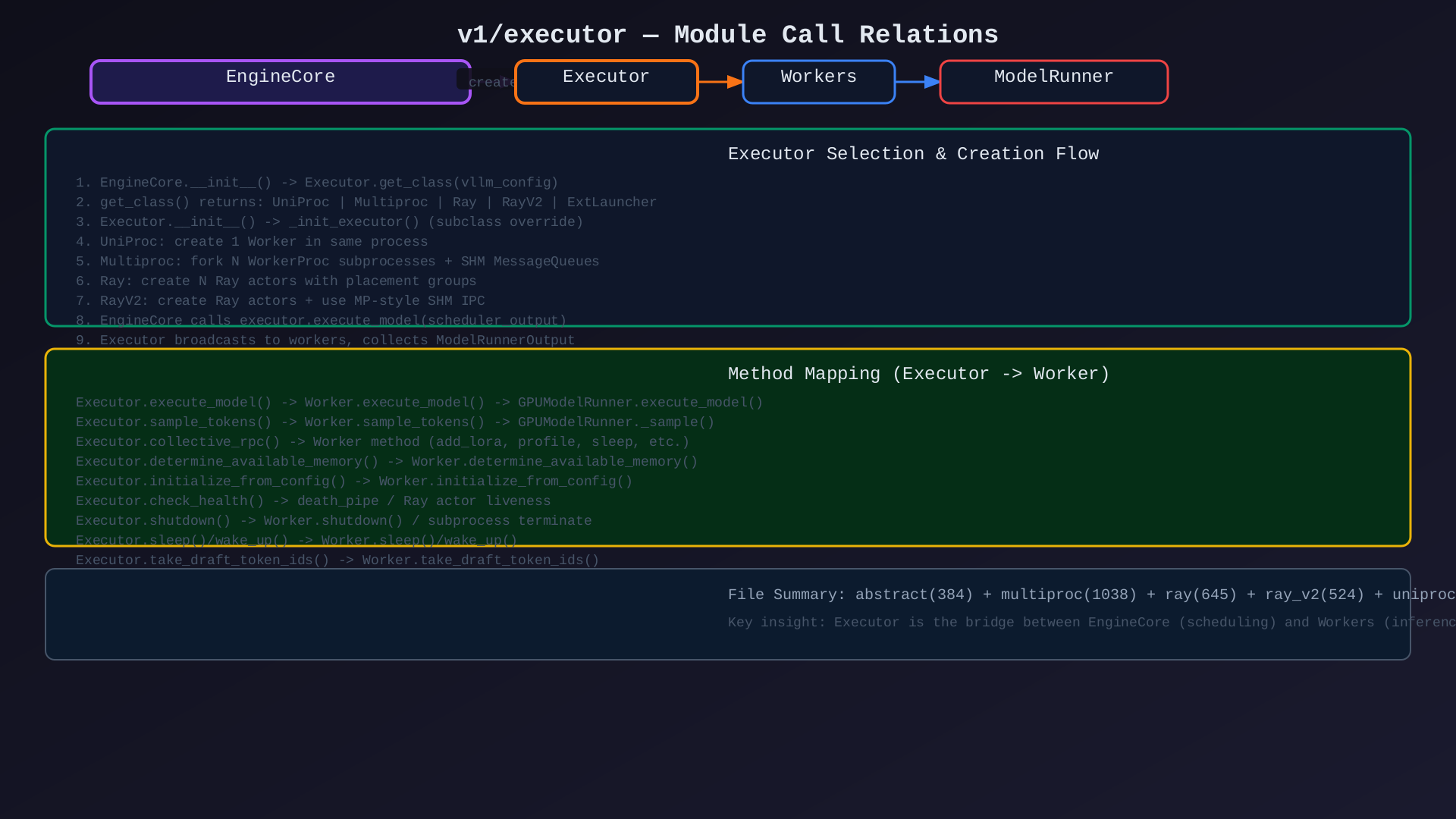Click the blue Workers node
Viewport: 1456px width, 819px height.
pos(818,81)
